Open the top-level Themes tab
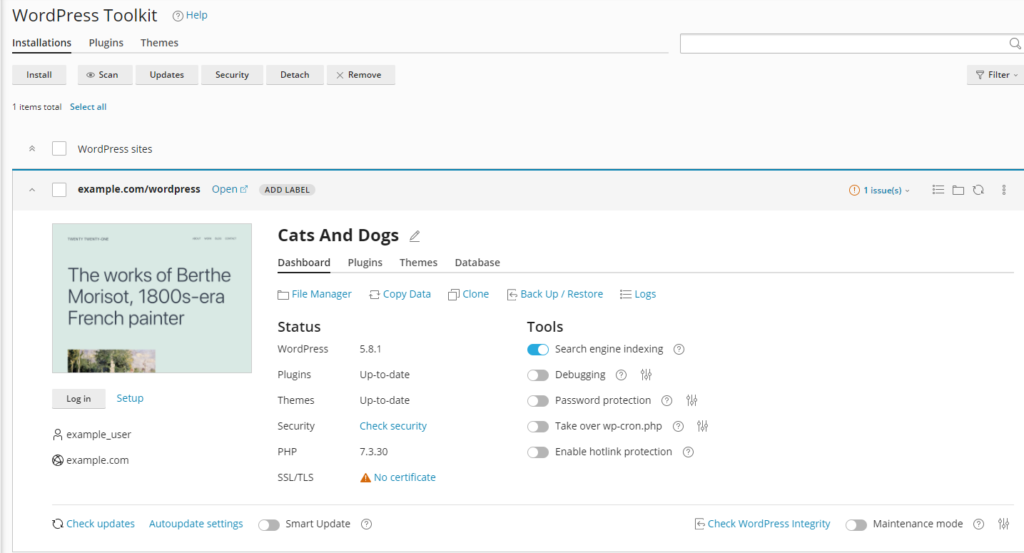The image size is (1024, 553). [x=159, y=43]
